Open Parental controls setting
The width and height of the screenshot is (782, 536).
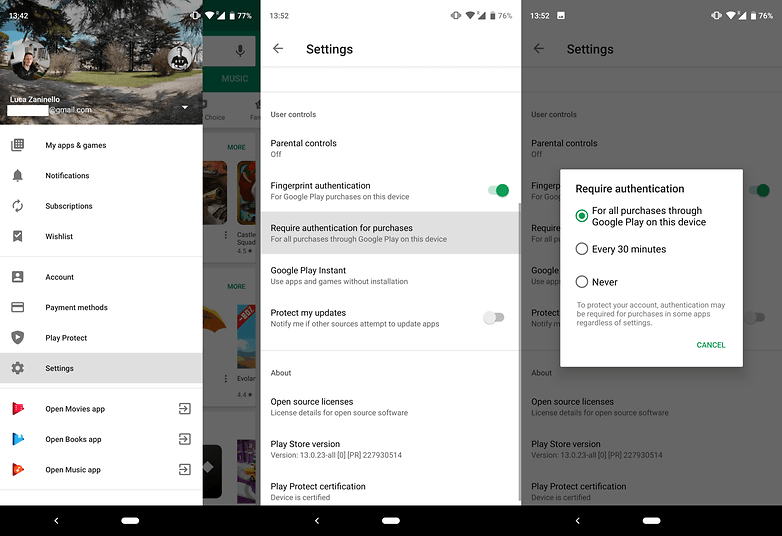391,148
